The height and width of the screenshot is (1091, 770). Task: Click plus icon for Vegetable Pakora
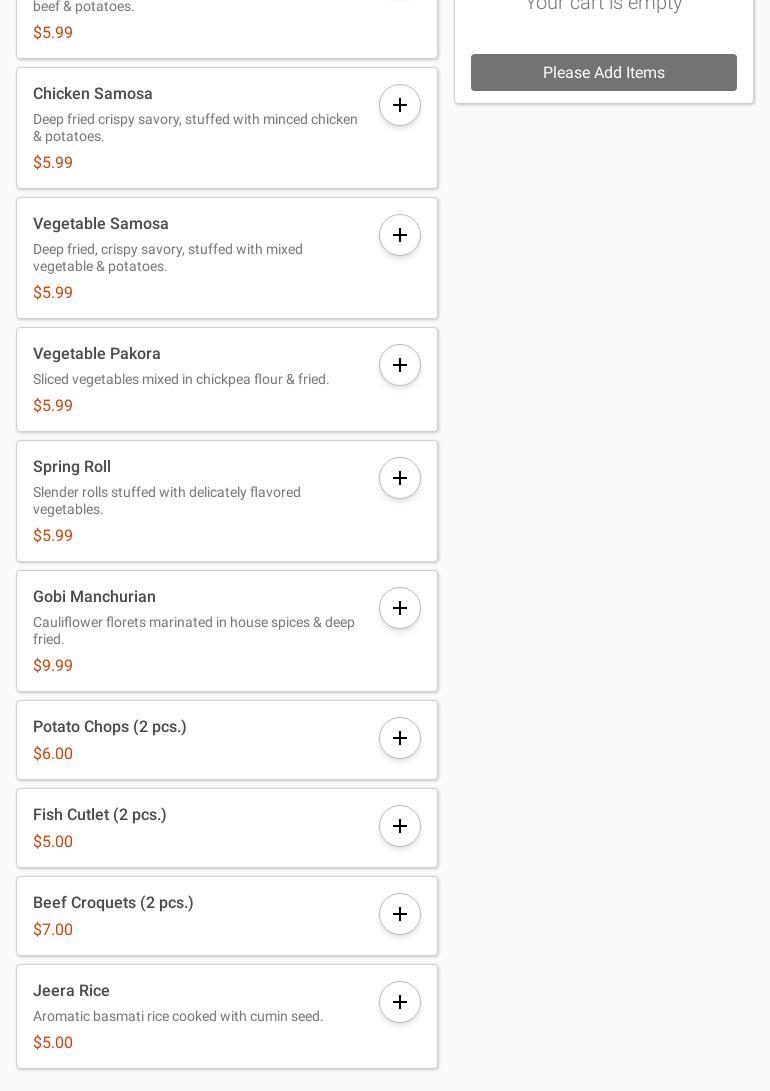click(x=400, y=365)
